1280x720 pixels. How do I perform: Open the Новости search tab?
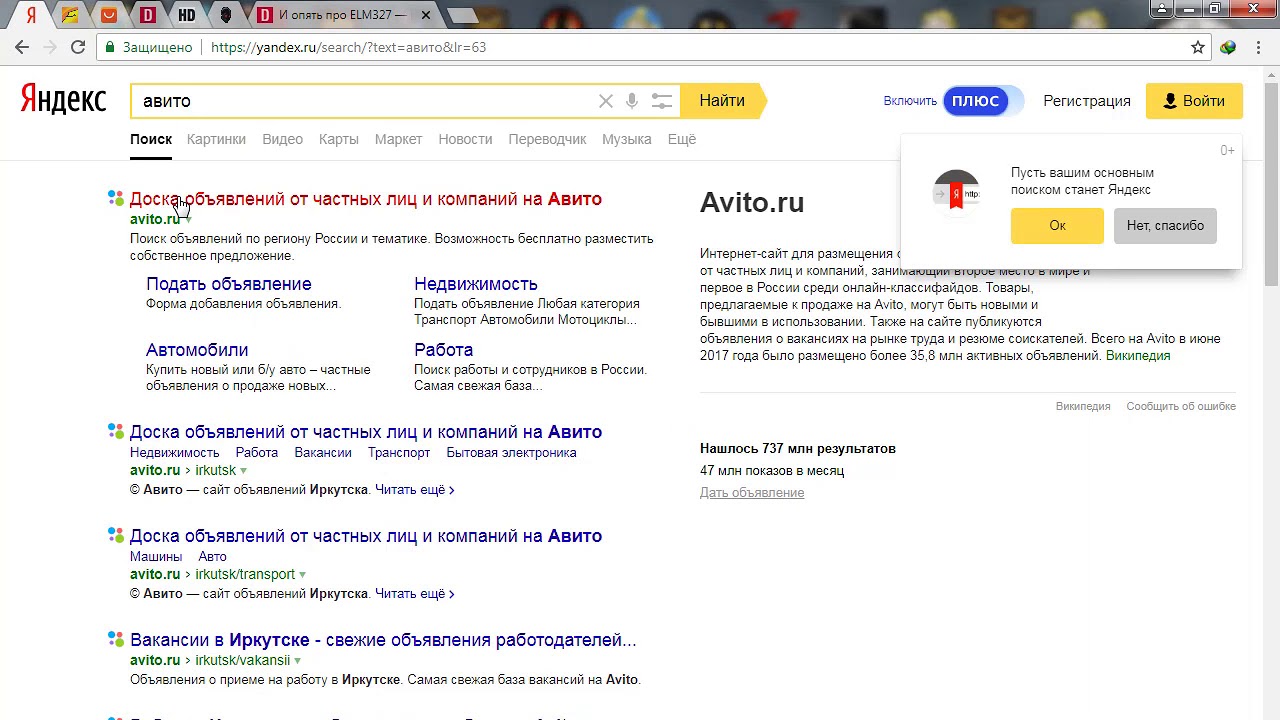point(465,139)
